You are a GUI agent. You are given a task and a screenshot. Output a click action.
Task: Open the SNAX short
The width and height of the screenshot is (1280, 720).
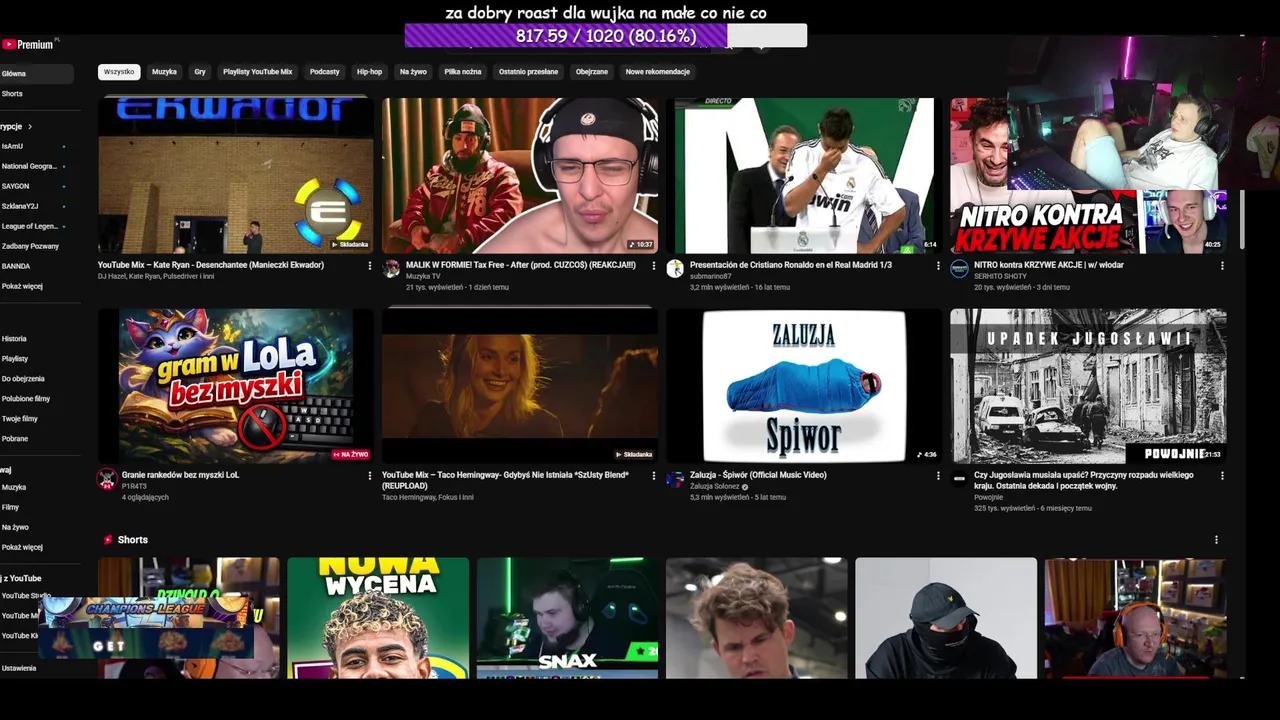click(567, 618)
